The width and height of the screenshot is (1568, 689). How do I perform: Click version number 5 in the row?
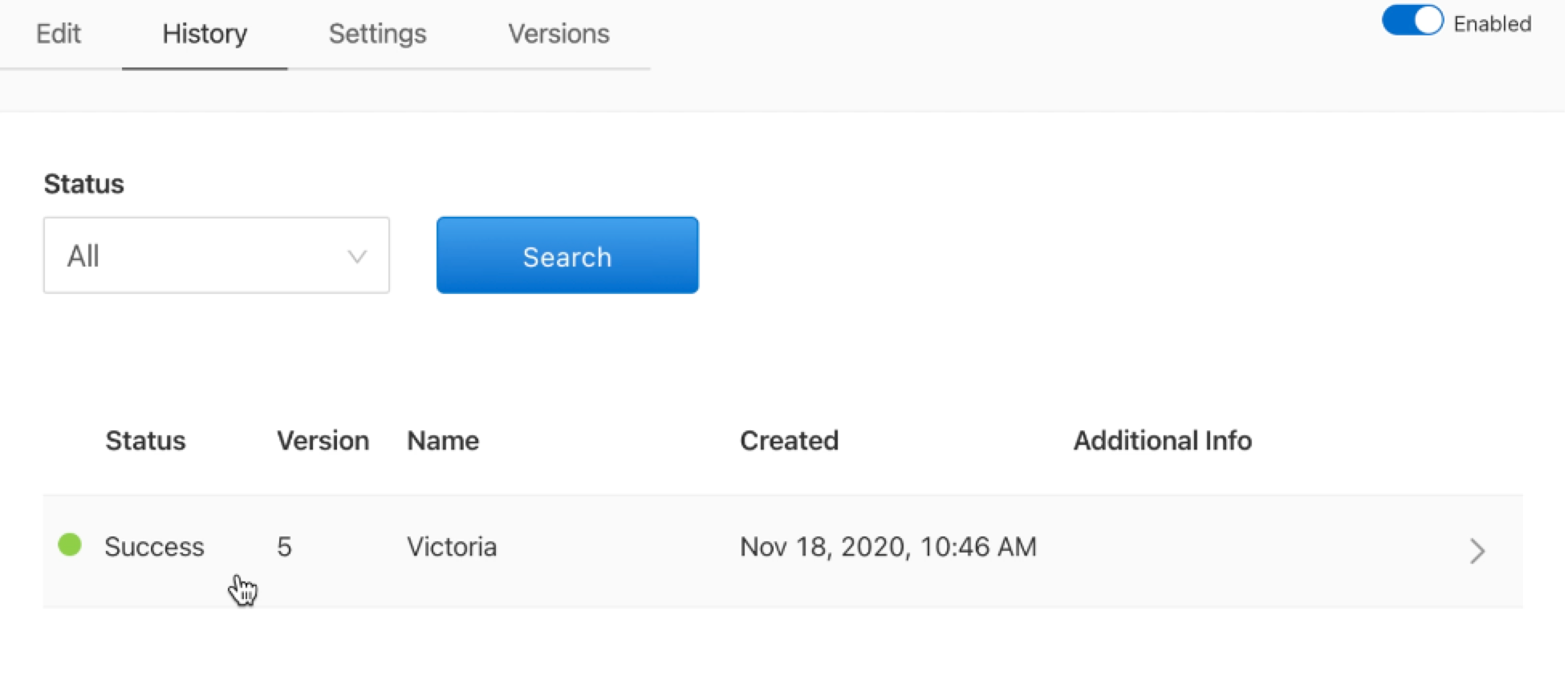pos(284,547)
